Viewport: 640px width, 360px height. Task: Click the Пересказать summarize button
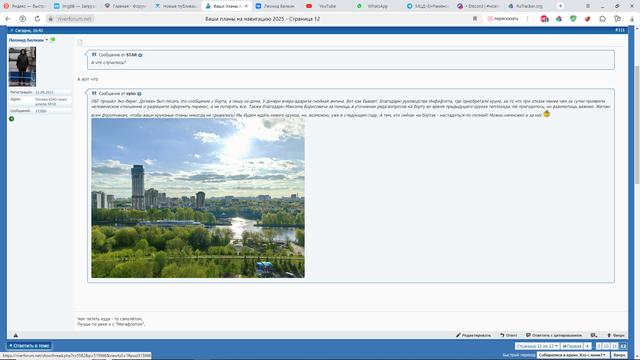tap(503, 19)
